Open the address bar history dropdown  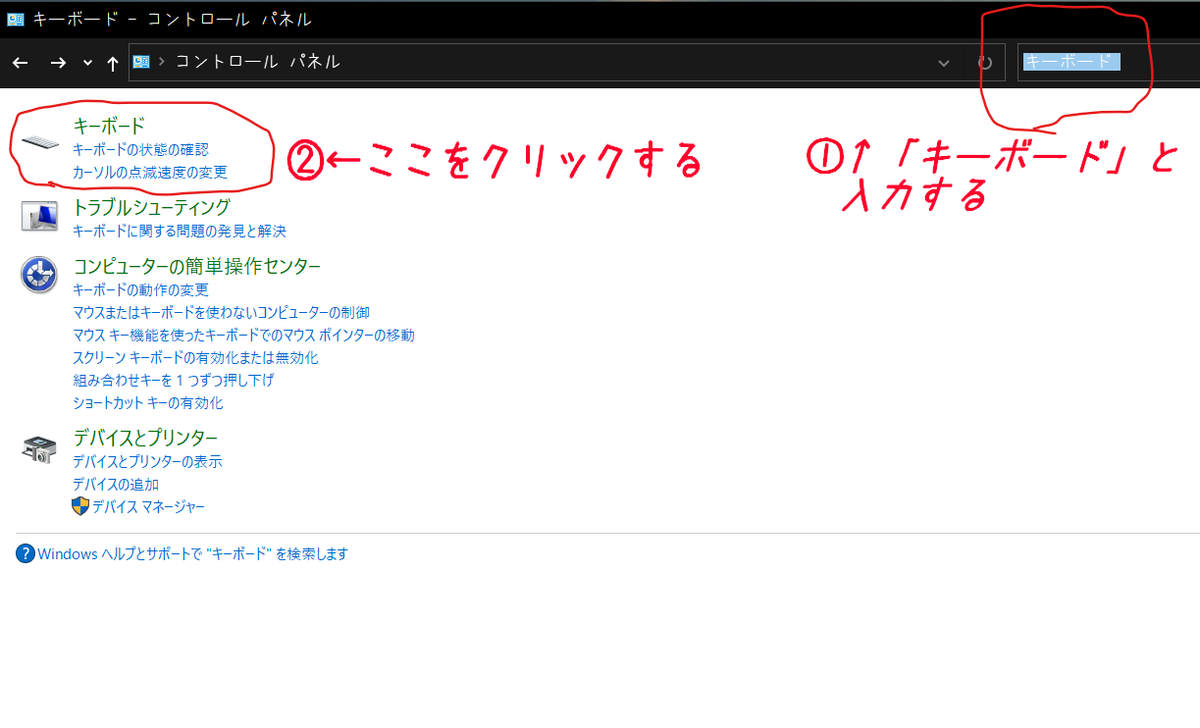coord(943,62)
